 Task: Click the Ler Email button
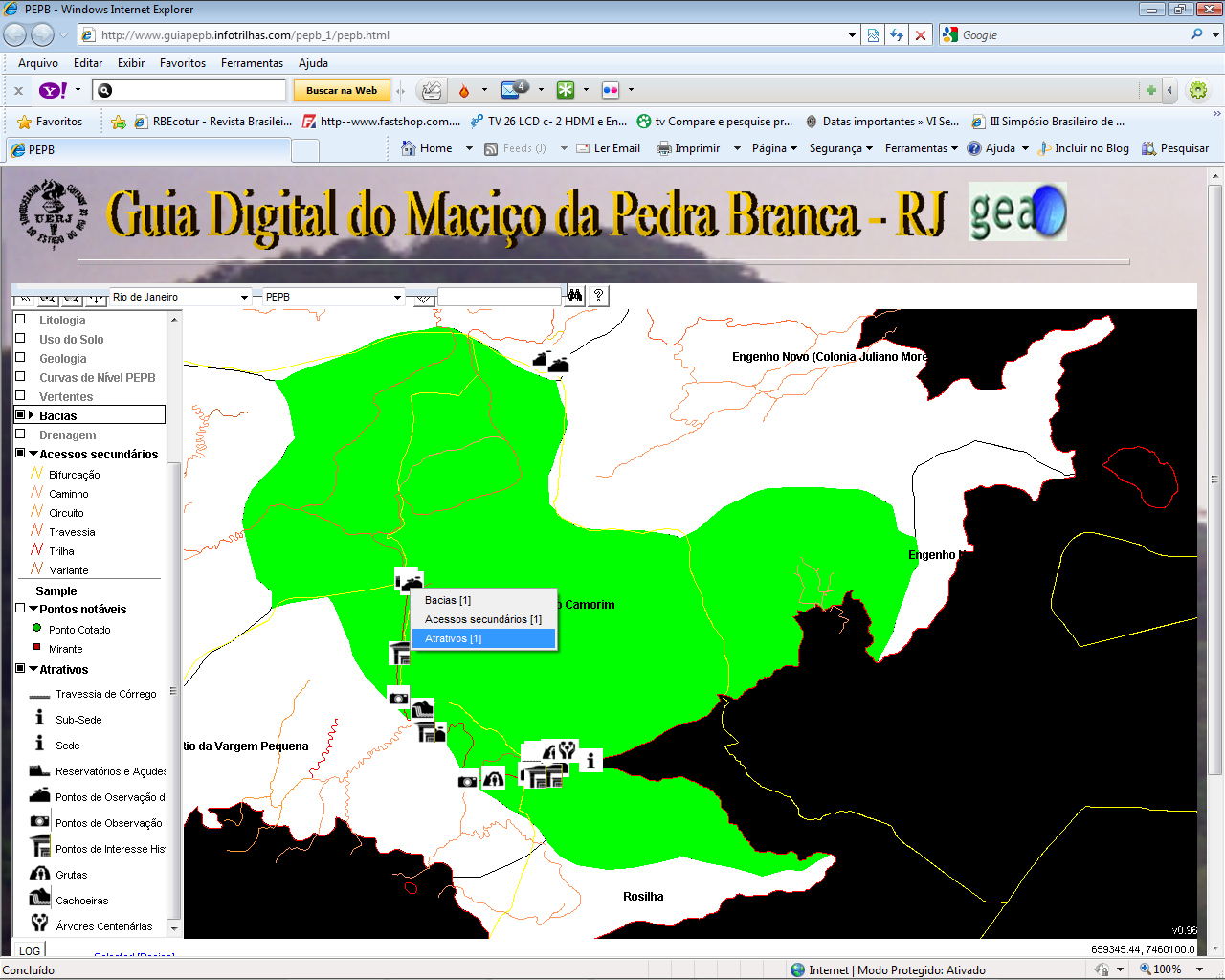click(x=608, y=148)
